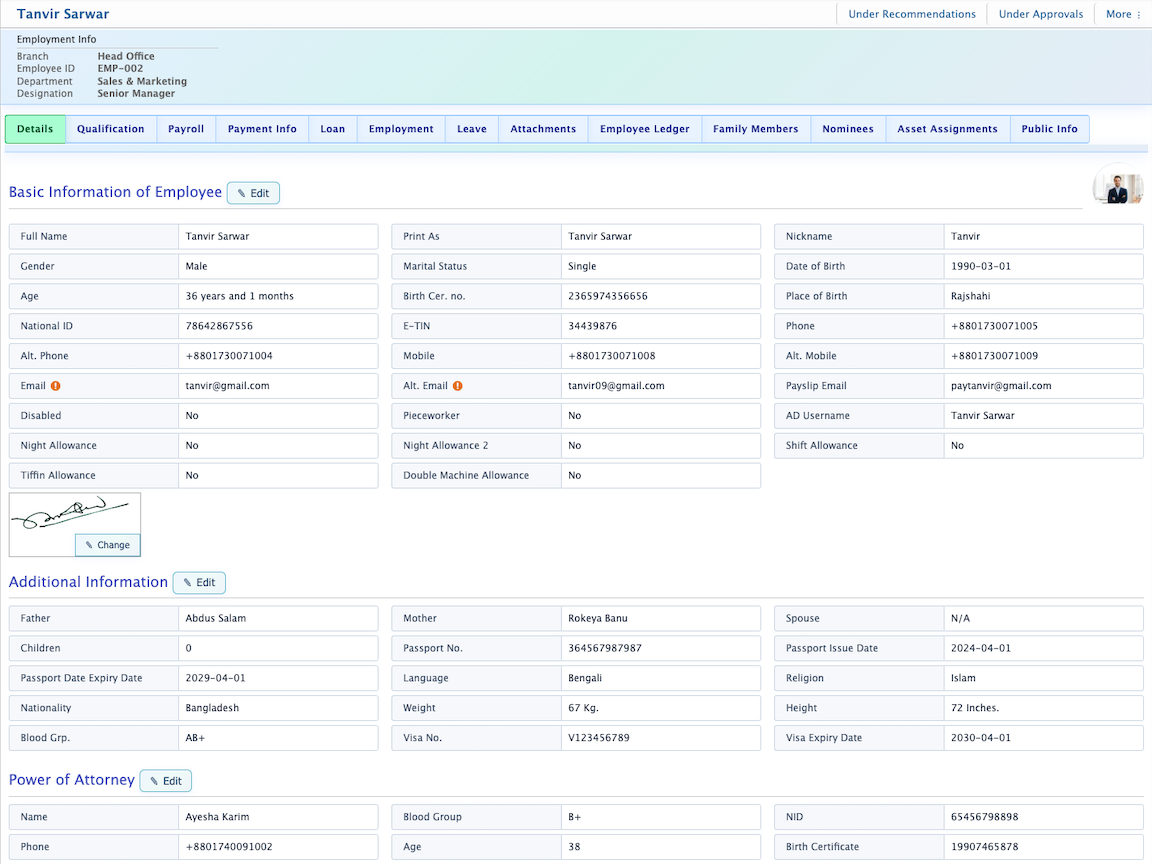Select the Payment Info tab
The width and height of the screenshot is (1152, 864).
[261, 128]
